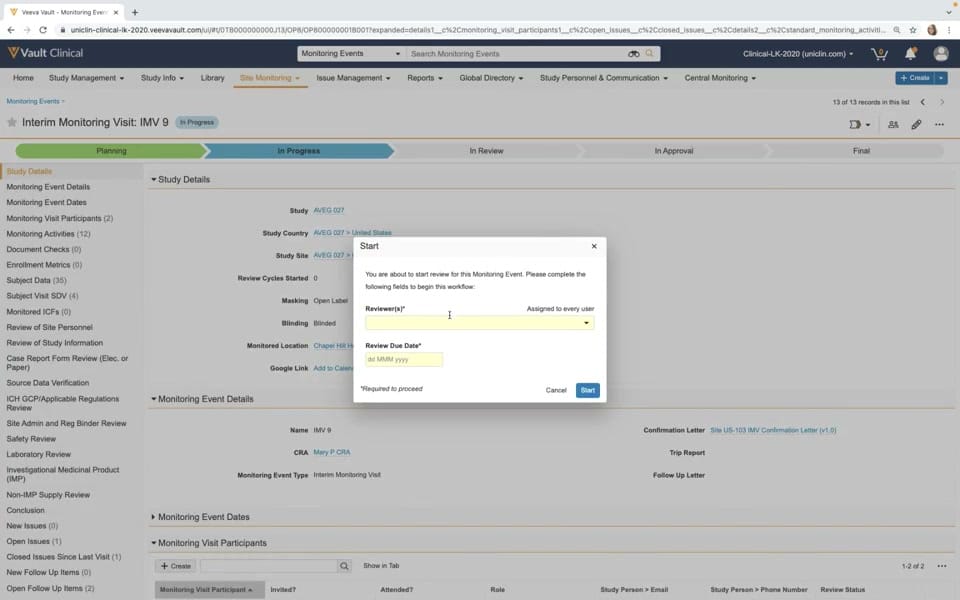
Task: Go to previous record arrow
Action: 923,102
